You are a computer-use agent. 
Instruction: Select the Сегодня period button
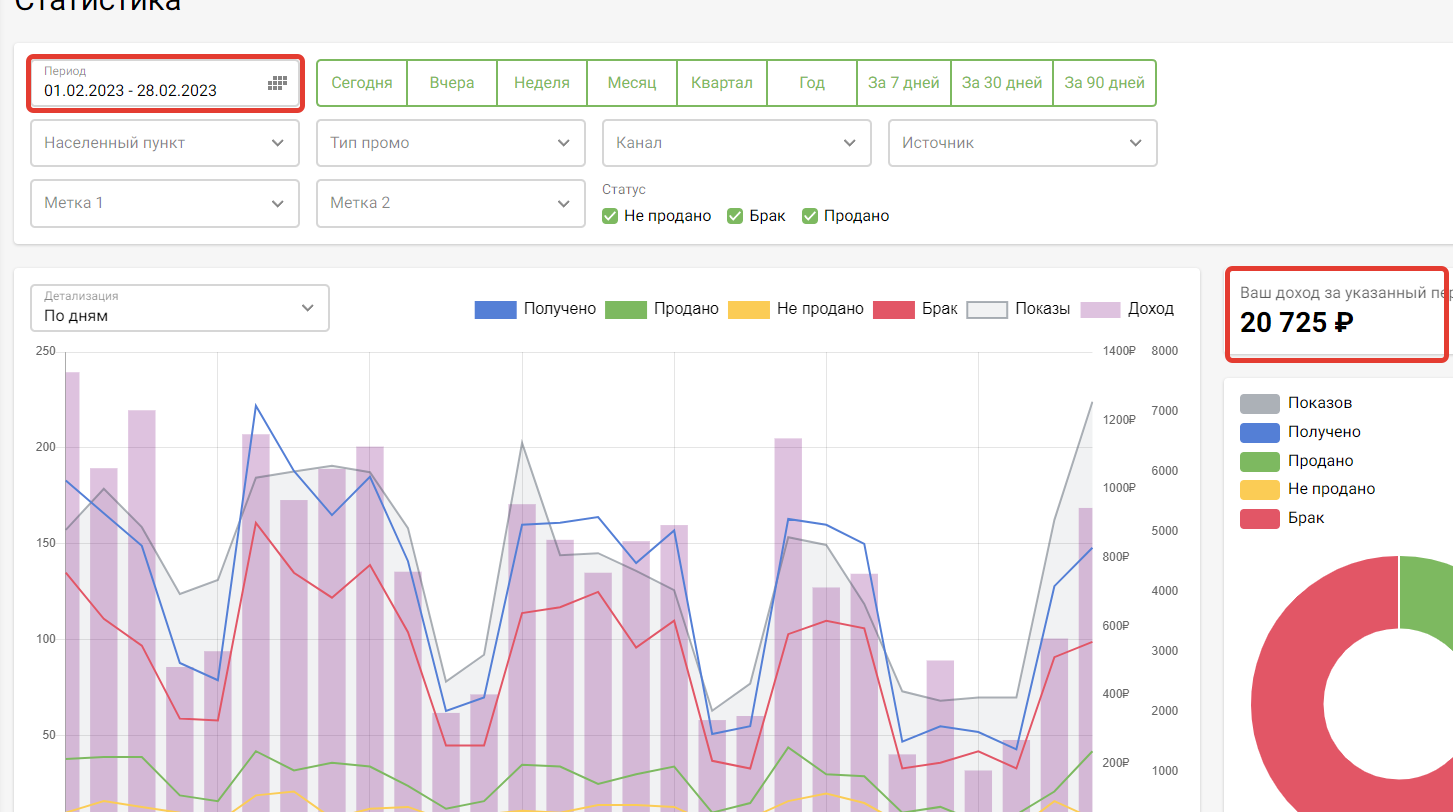click(362, 83)
